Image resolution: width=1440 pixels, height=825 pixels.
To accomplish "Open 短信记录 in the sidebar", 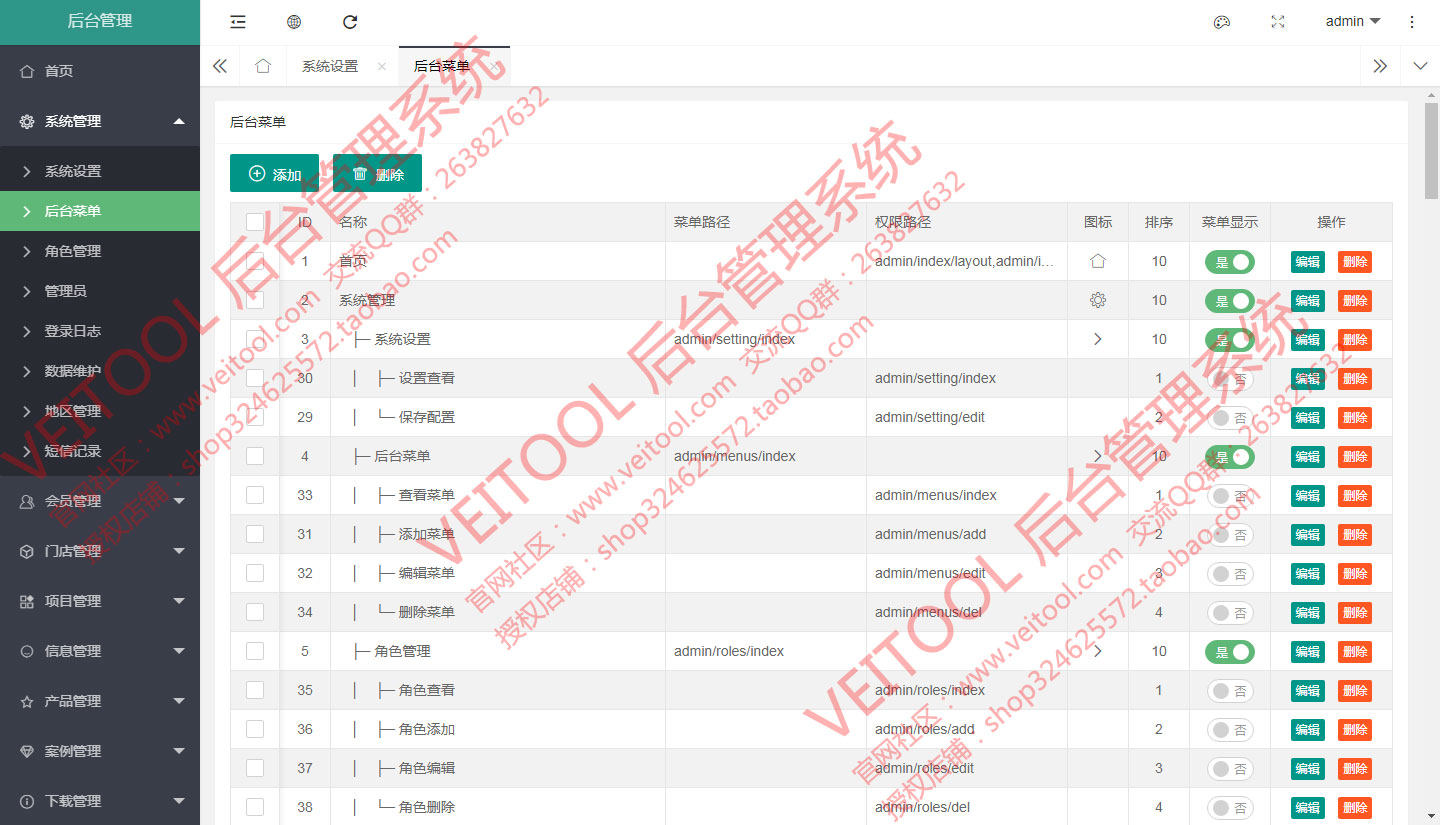I will tap(100, 451).
